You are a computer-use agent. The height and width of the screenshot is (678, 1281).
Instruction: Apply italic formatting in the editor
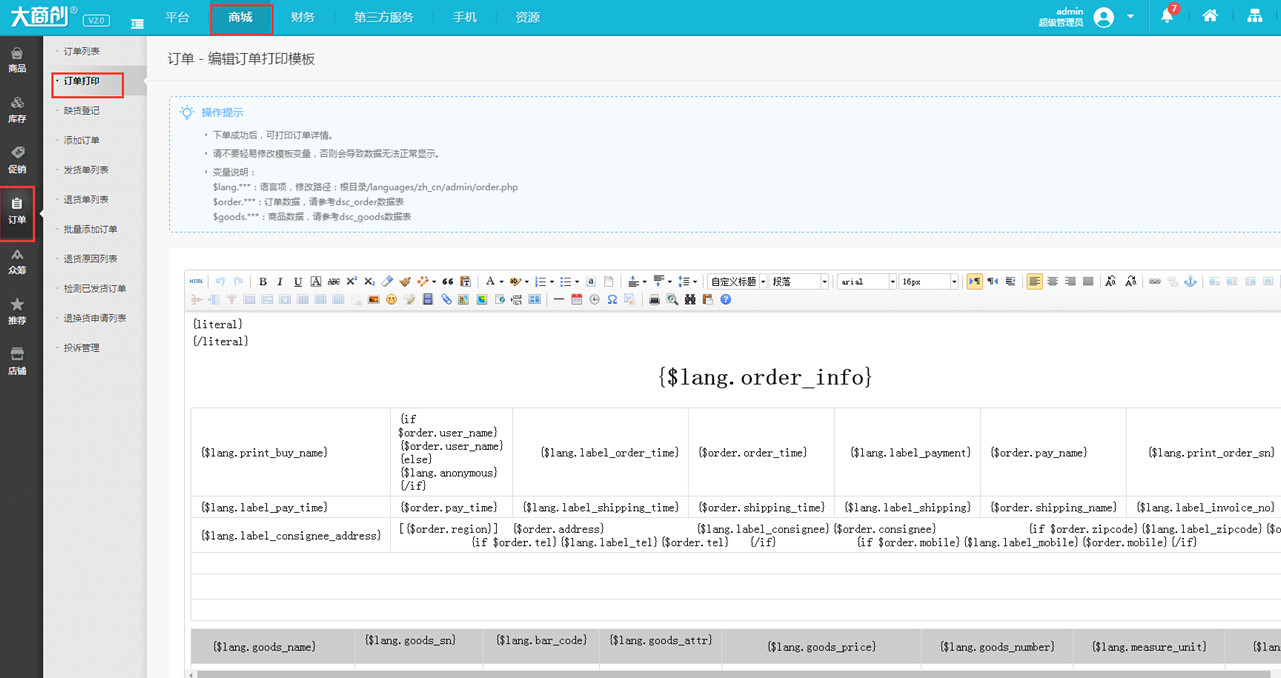click(x=280, y=282)
